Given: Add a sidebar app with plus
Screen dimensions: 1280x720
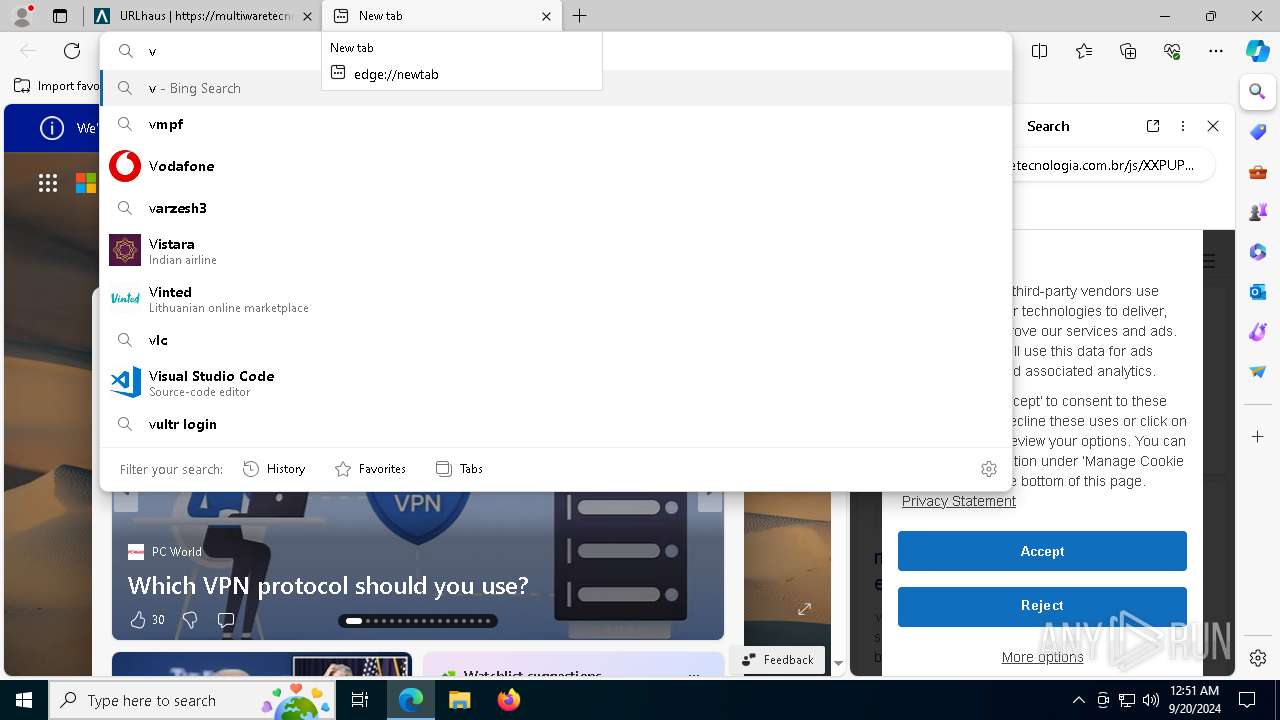Looking at the screenshot, I should (x=1258, y=437).
